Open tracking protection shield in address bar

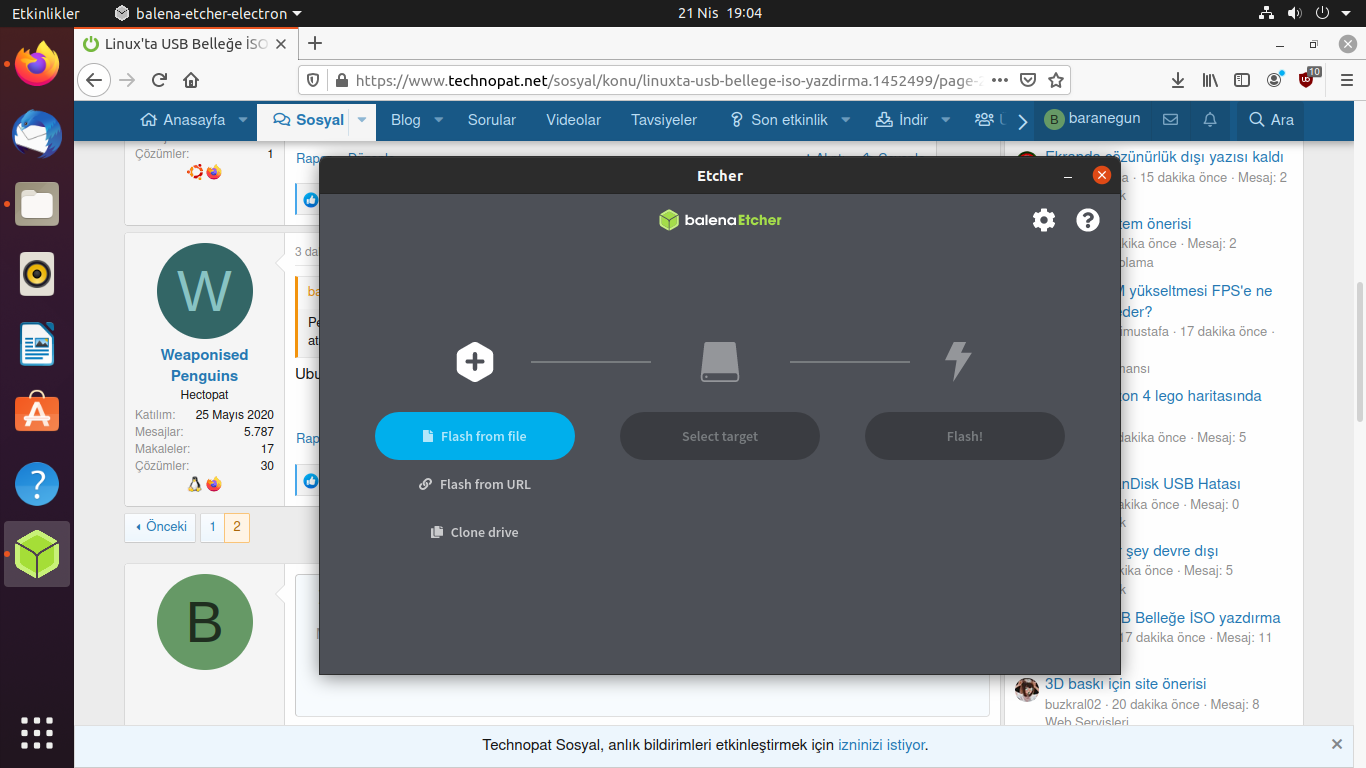313,80
